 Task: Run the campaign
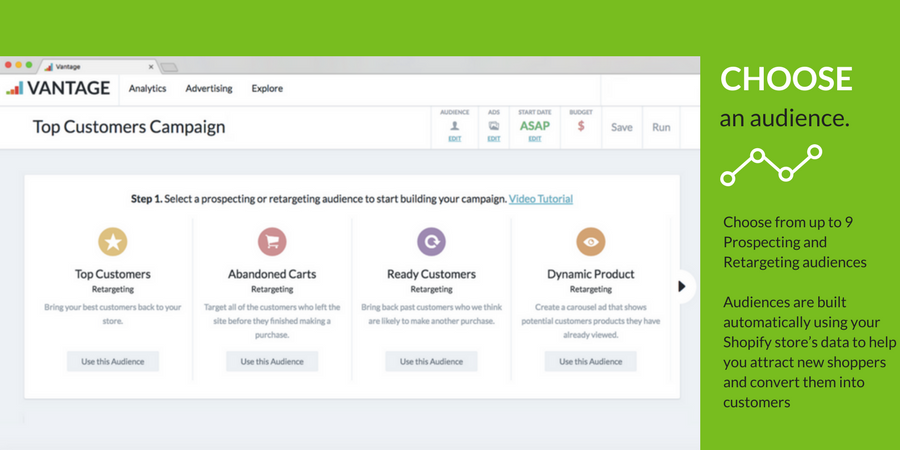point(661,127)
